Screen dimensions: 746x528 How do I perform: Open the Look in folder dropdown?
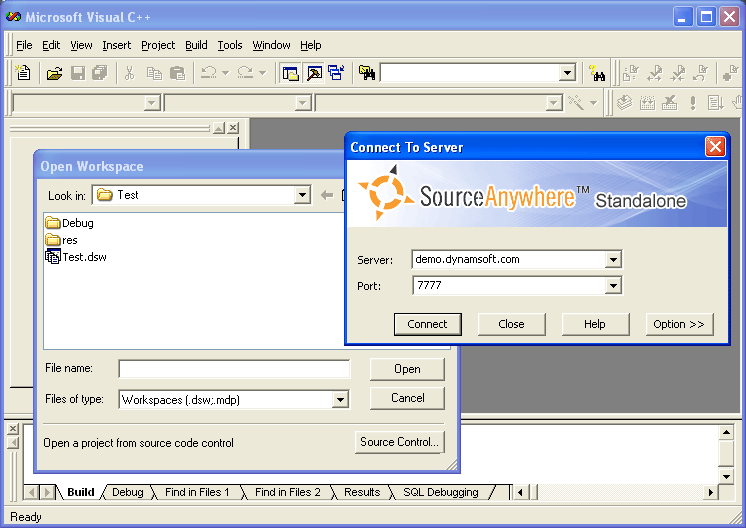click(302, 195)
